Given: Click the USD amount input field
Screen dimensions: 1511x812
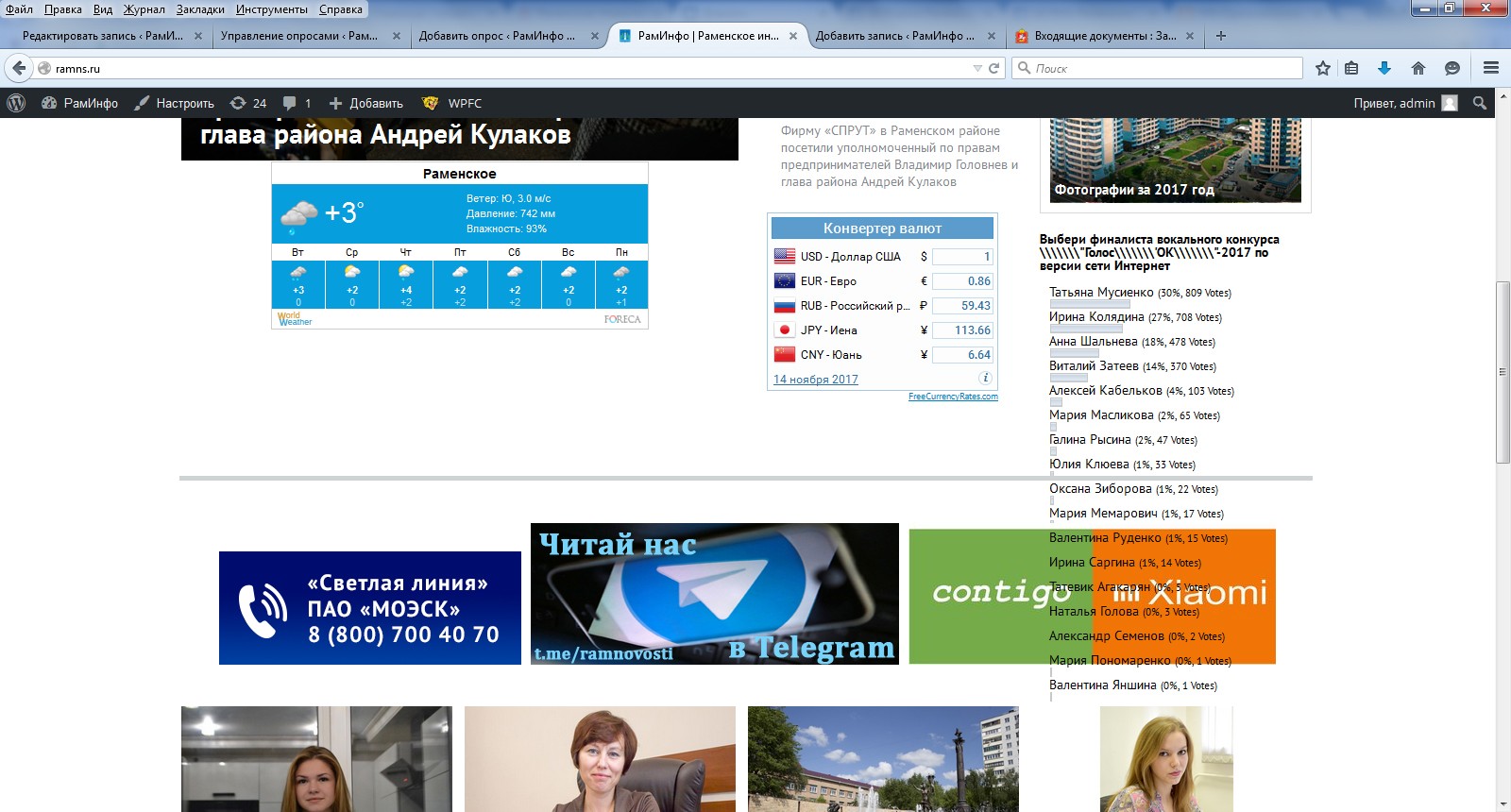Looking at the screenshot, I should tap(962, 257).
